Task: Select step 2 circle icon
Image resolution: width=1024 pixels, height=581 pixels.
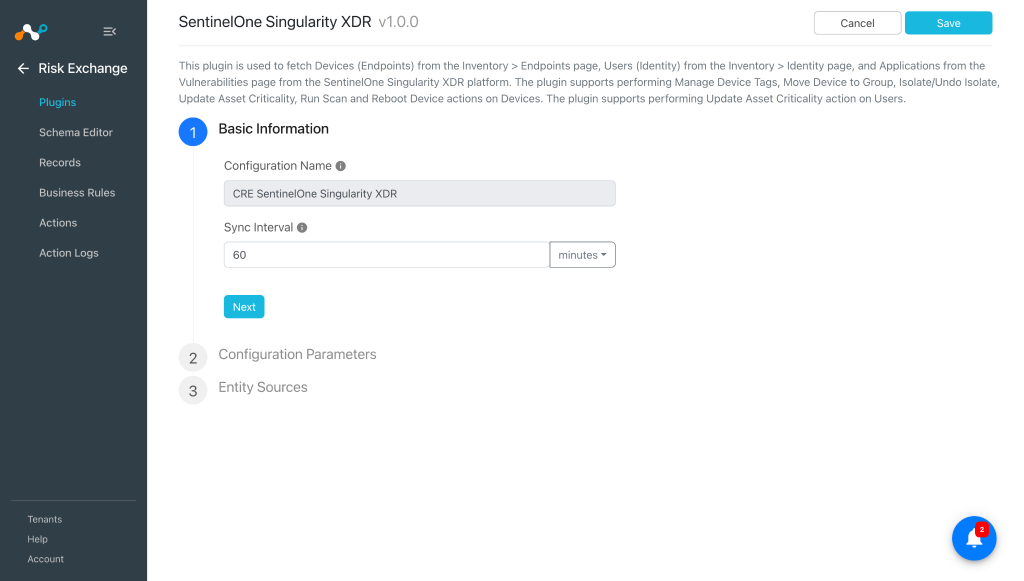Action: [193, 358]
